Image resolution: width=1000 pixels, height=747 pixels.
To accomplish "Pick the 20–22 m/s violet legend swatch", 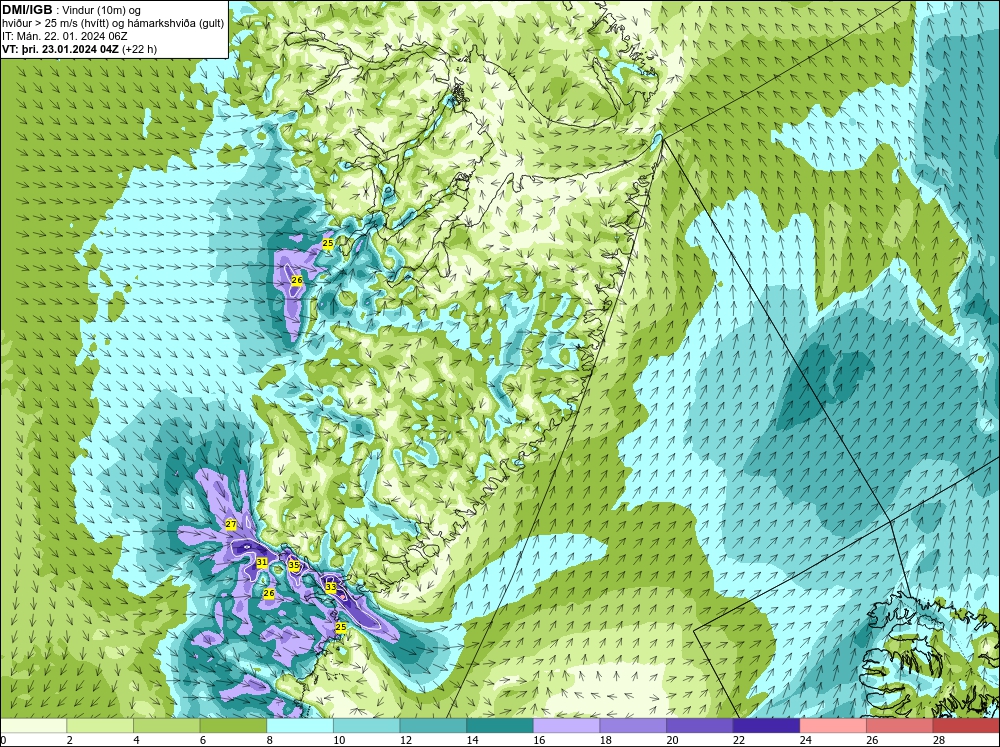I will click(x=700, y=725).
